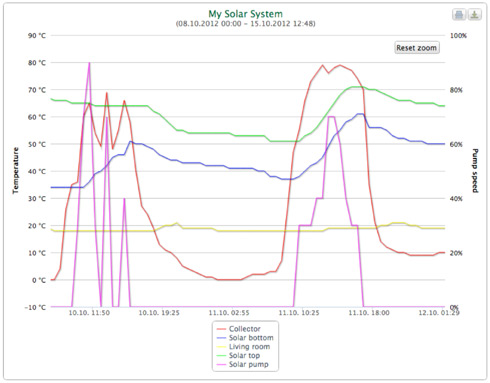Click the 90 °C temperature axis label
This screenshot has width=490, height=383.
(x=37, y=36)
